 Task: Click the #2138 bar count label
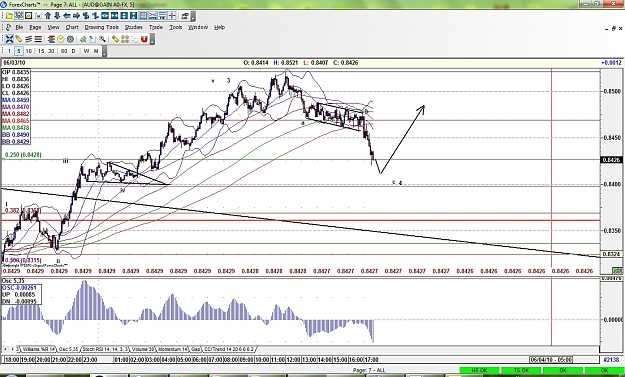pos(611,359)
